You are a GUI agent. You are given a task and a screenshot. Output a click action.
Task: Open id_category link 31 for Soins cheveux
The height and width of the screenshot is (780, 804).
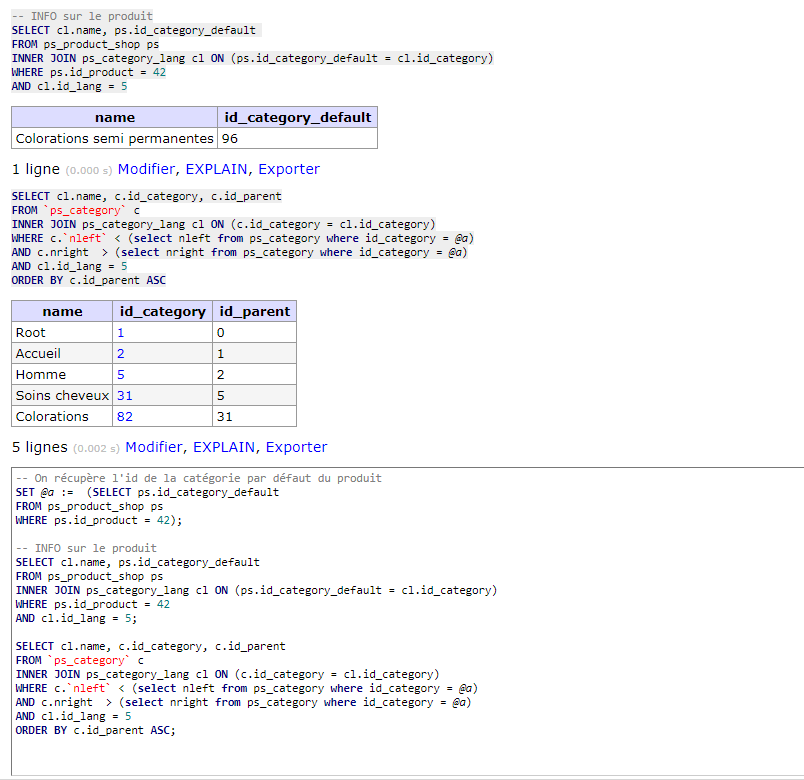click(x=125, y=396)
